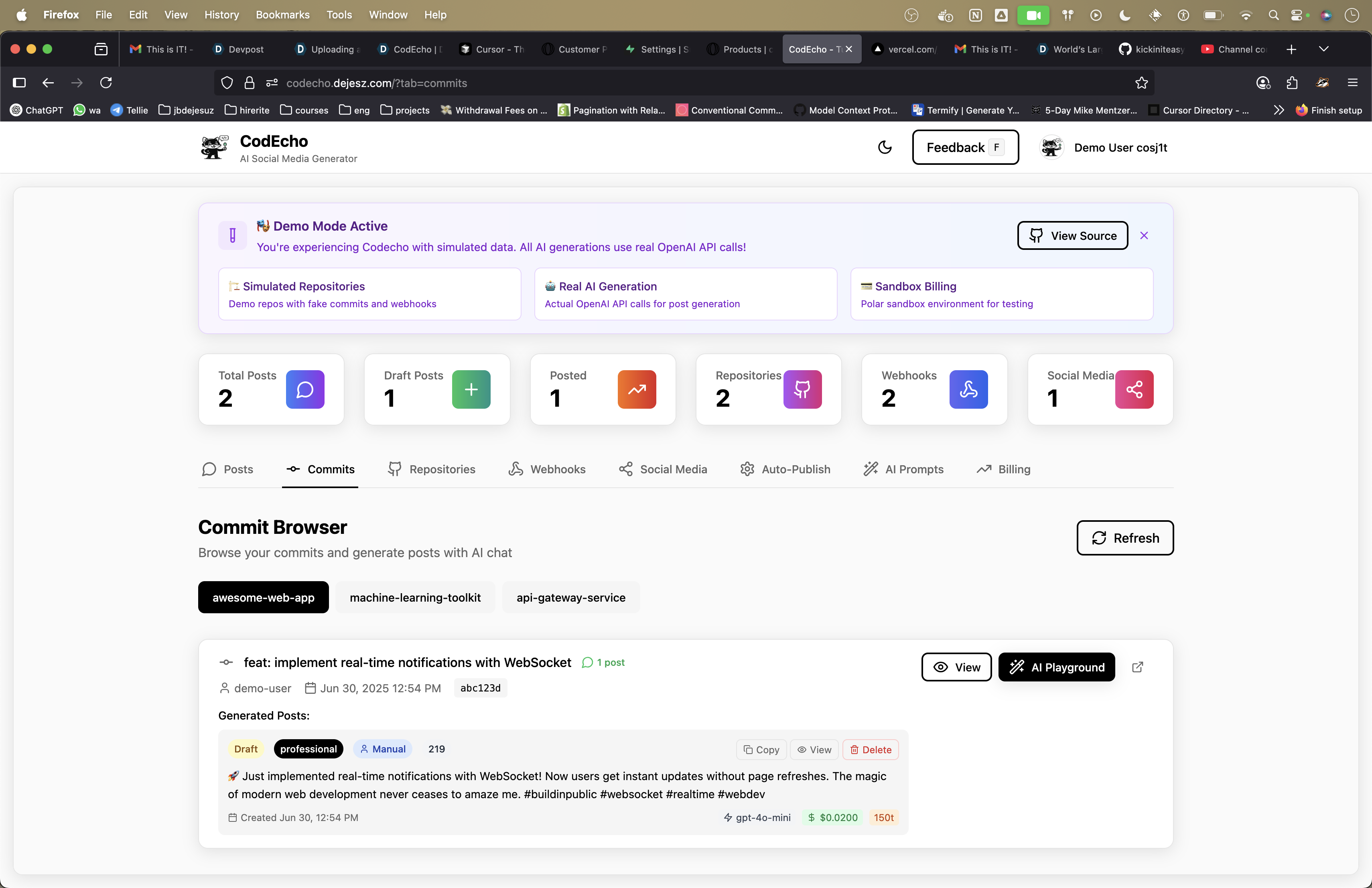Expand Firefox list all tabs chevron
Image resolution: width=1372 pixels, height=888 pixels.
[1323, 49]
